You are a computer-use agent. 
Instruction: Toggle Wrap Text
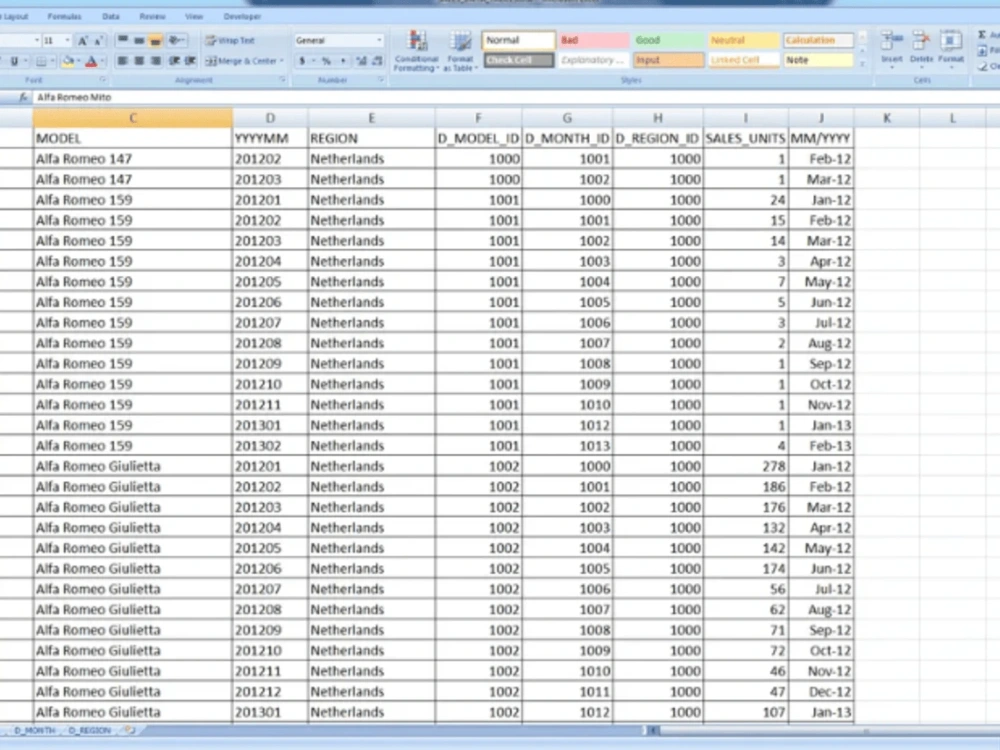pyautogui.click(x=230, y=40)
